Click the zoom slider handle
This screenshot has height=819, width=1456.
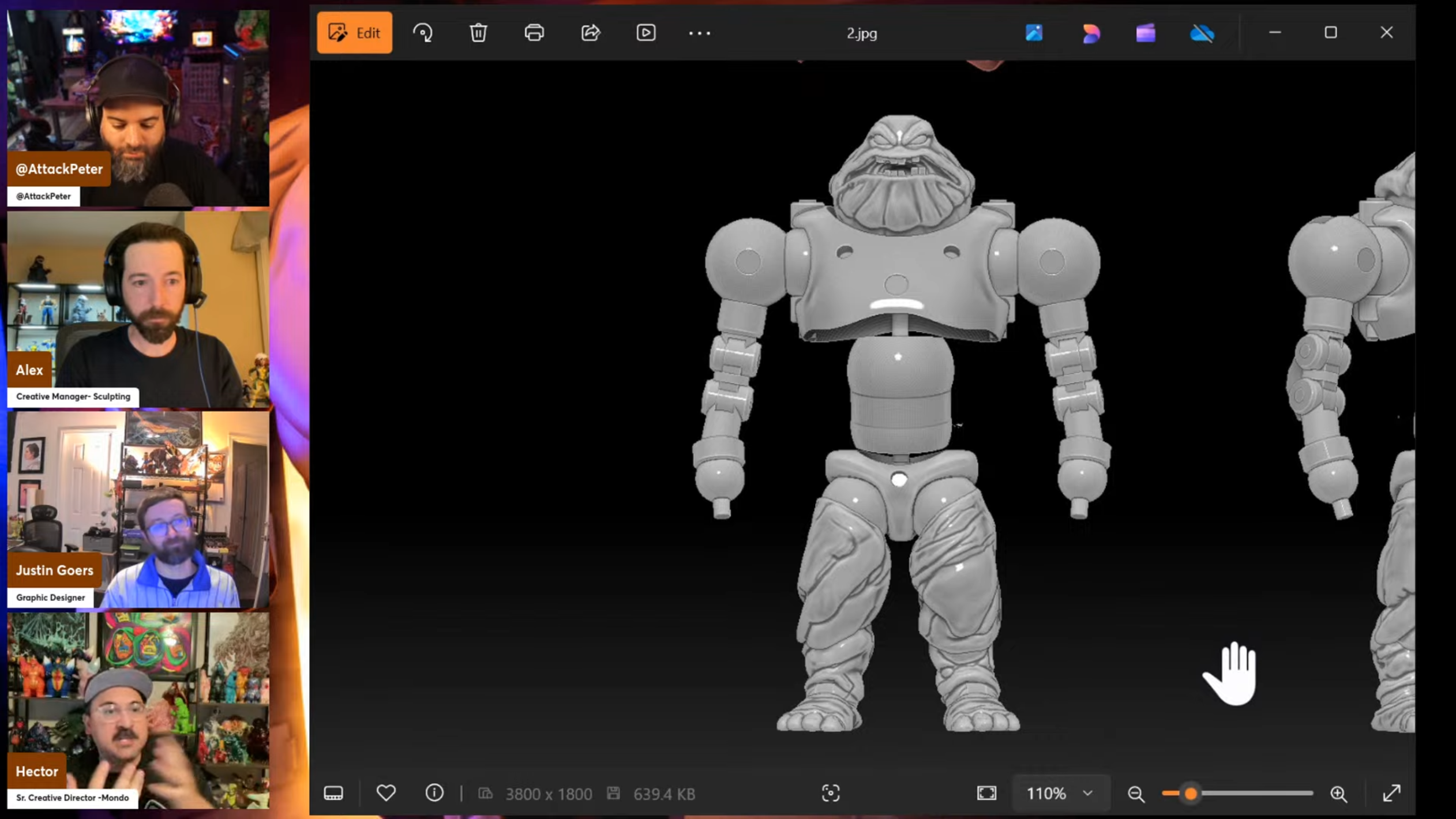click(1191, 794)
